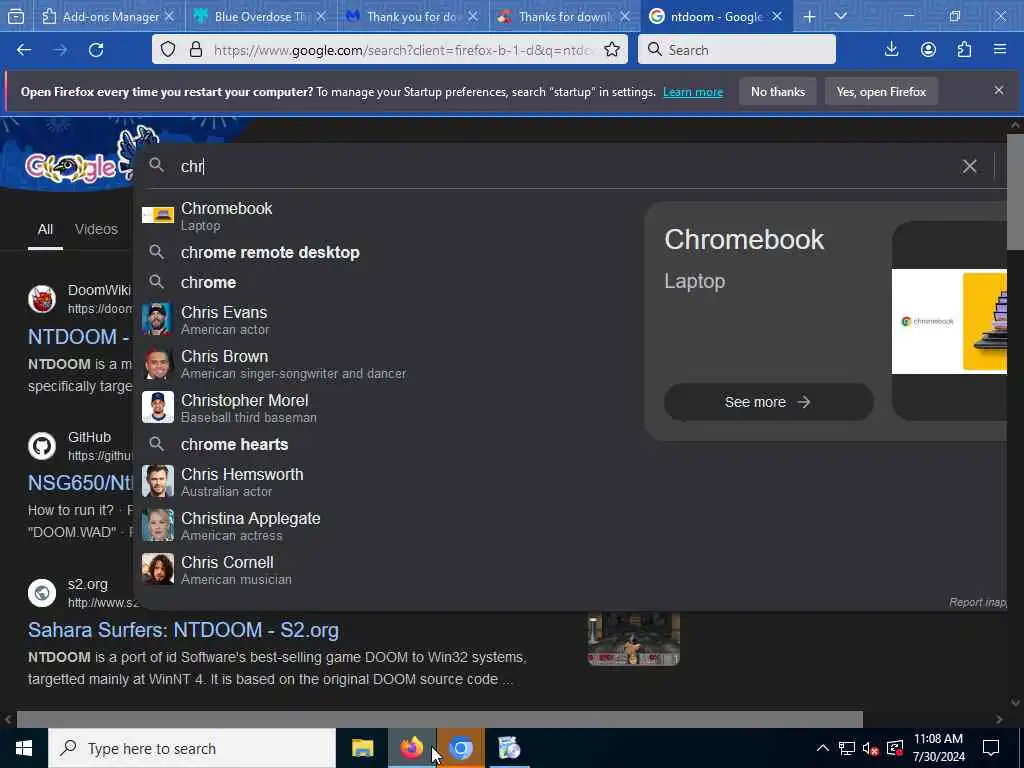Open Sahara Surfers: NTDOOM result link
The width and height of the screenshot is (1024, 768).
coord(184,630)
